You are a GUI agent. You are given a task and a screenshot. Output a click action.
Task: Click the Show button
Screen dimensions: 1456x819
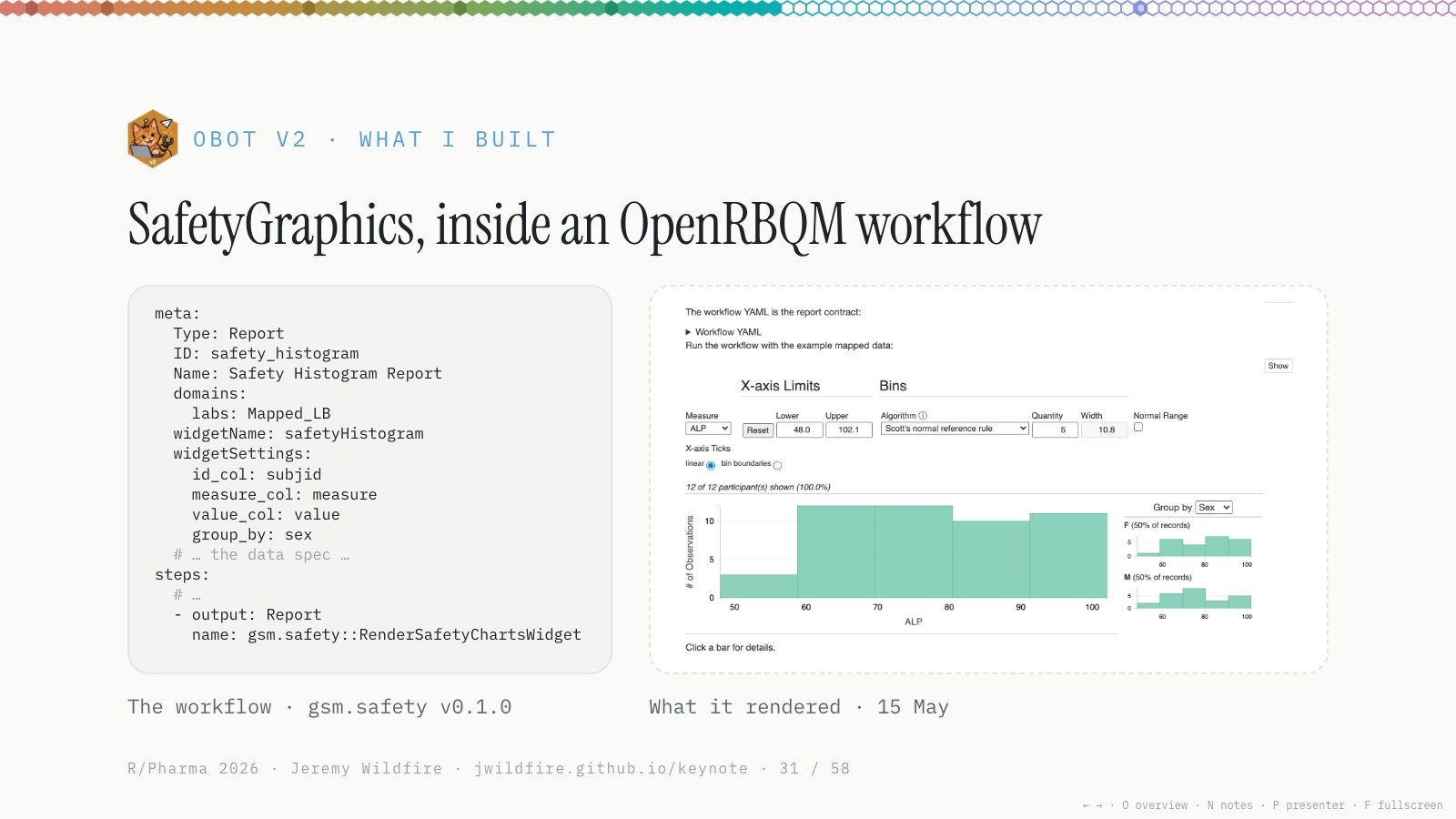tap(1279, 366)
